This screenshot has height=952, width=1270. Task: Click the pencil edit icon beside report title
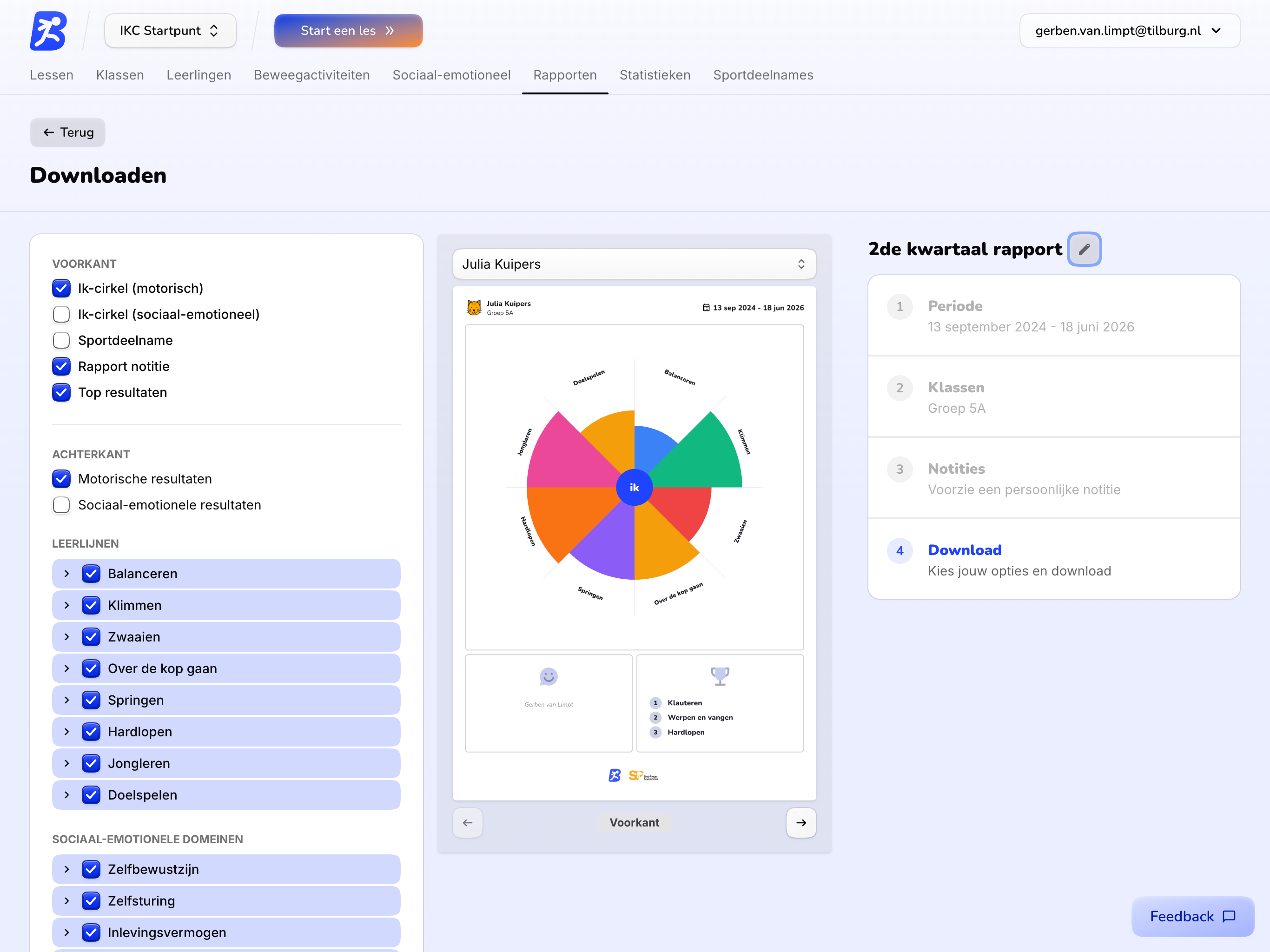pos(1084,249)
